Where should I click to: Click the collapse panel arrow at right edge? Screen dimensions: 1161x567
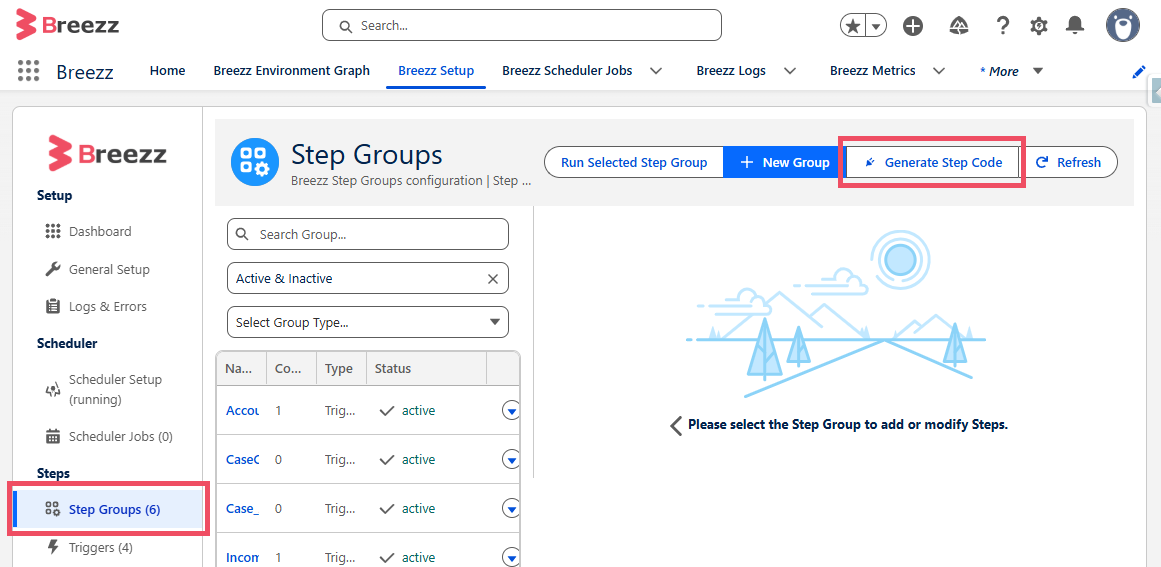coord(1155,90)
